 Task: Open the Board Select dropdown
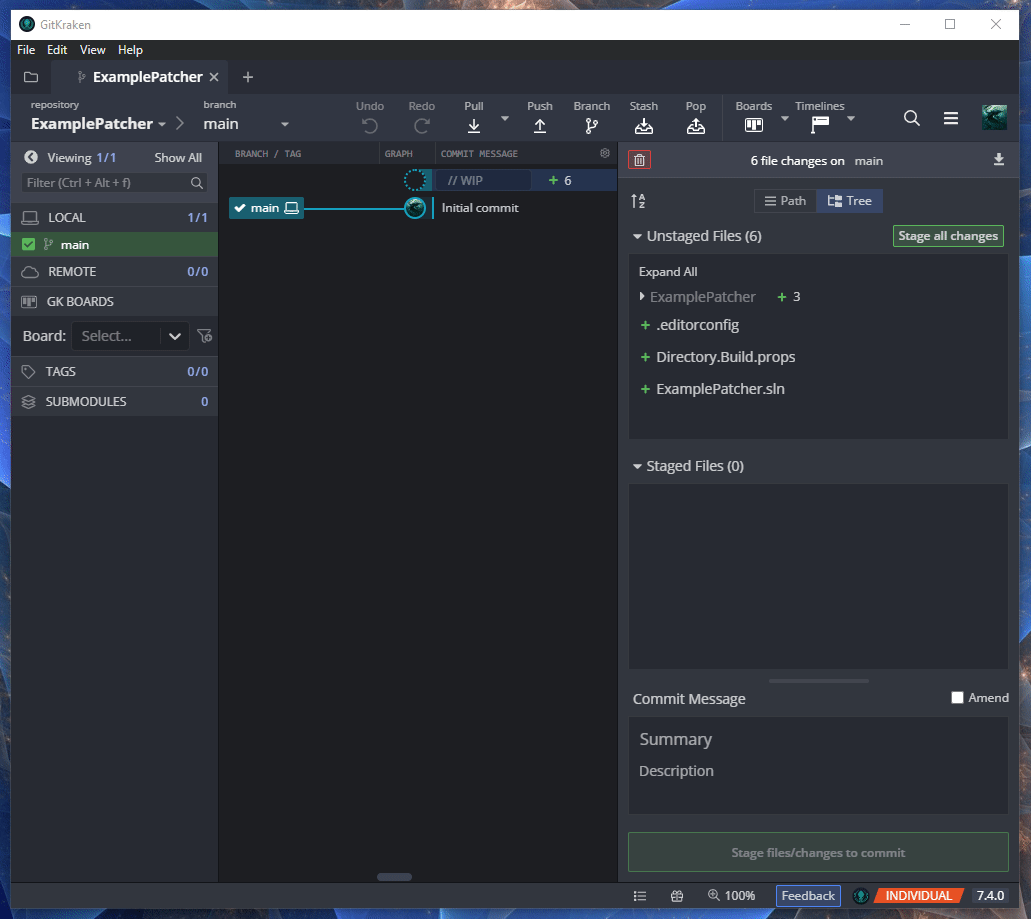[131, 336]
